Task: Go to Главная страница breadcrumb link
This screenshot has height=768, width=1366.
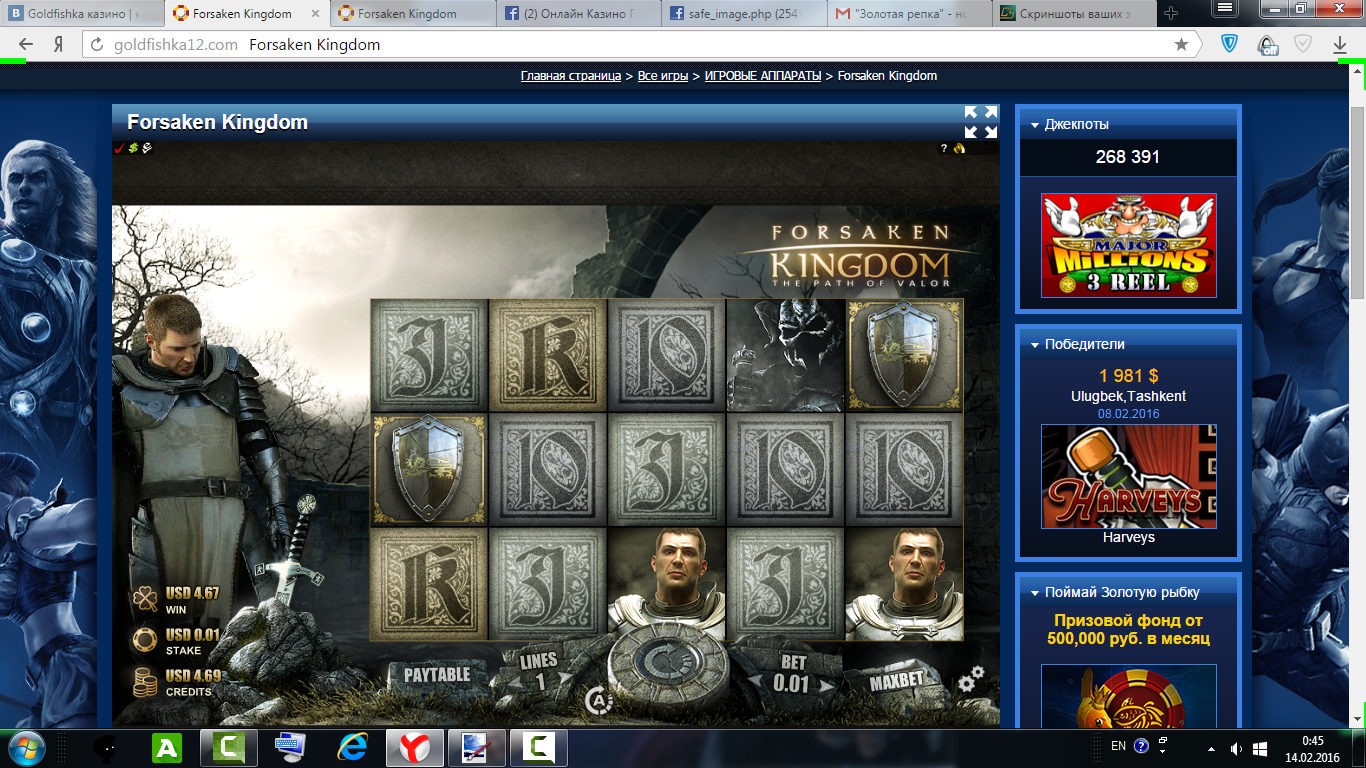Action: pyautogui.click(x=571, y=76)
